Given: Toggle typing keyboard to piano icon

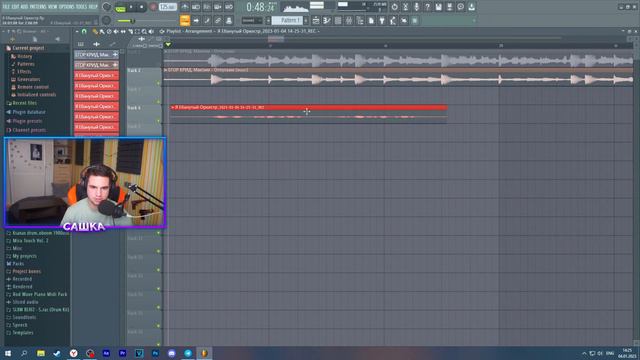Looking at the screenshot, I should pos(185,20).
